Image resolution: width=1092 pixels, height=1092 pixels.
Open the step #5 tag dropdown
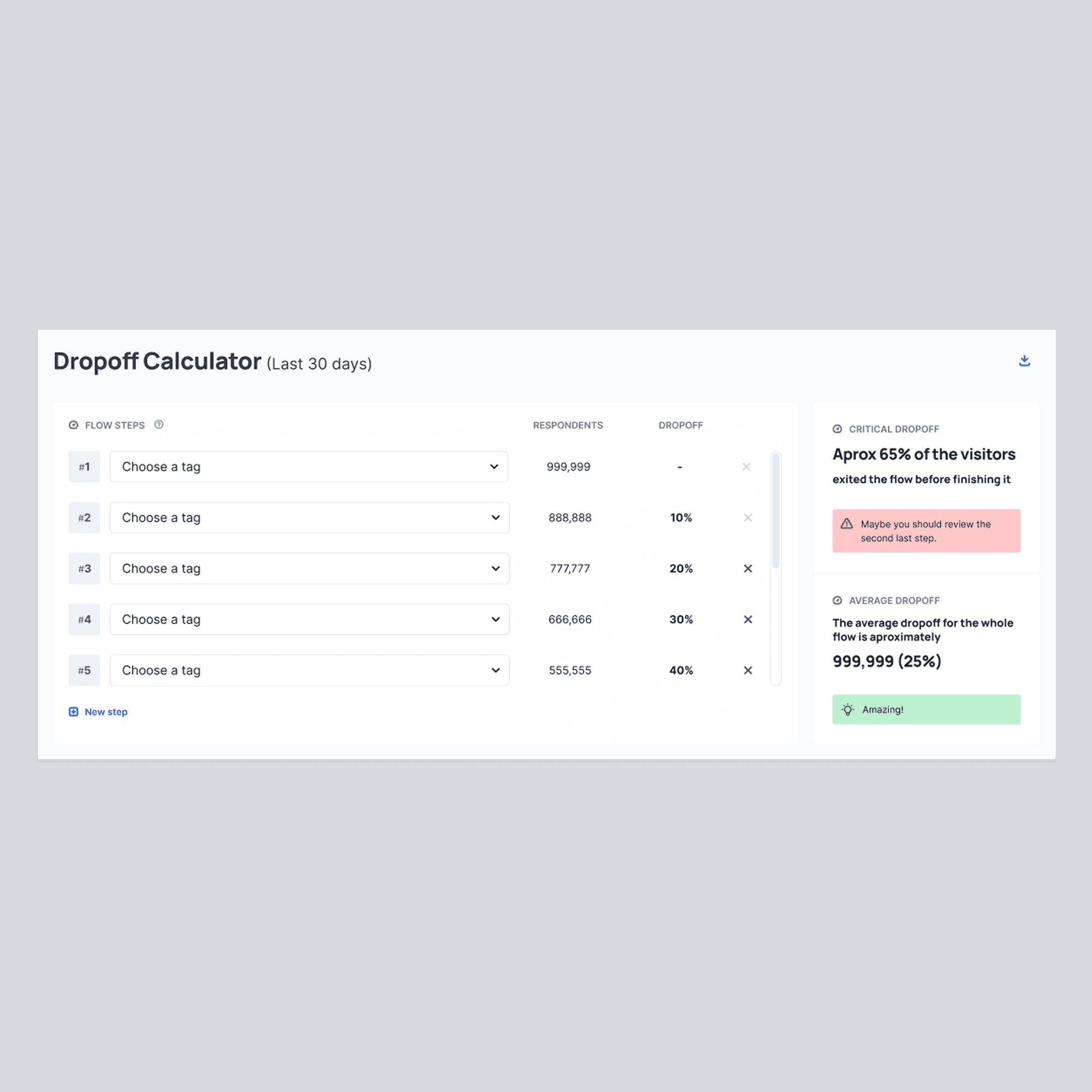[309, 670]
